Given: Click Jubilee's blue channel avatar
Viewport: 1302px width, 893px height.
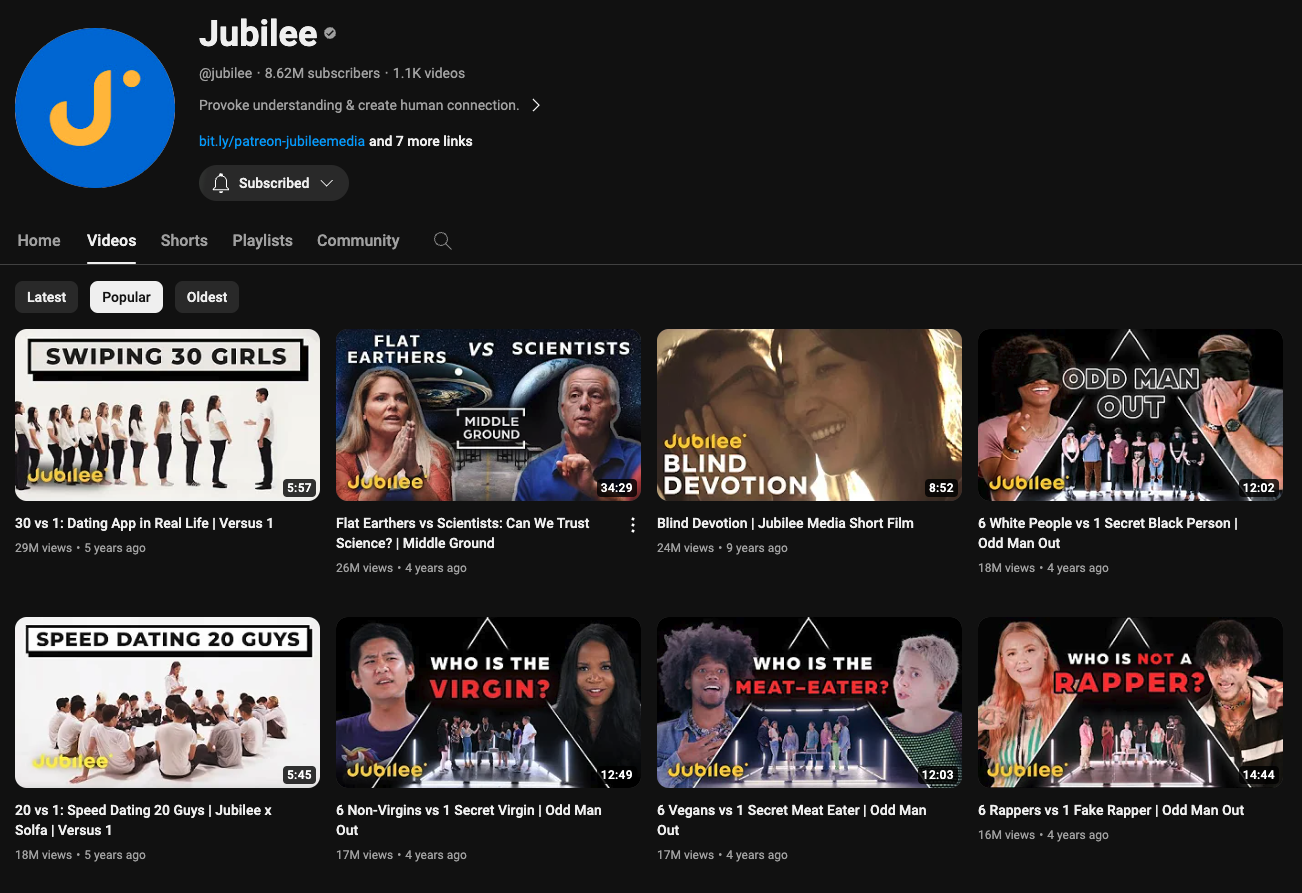Looking at the screenshot, I should click(95, 108).
